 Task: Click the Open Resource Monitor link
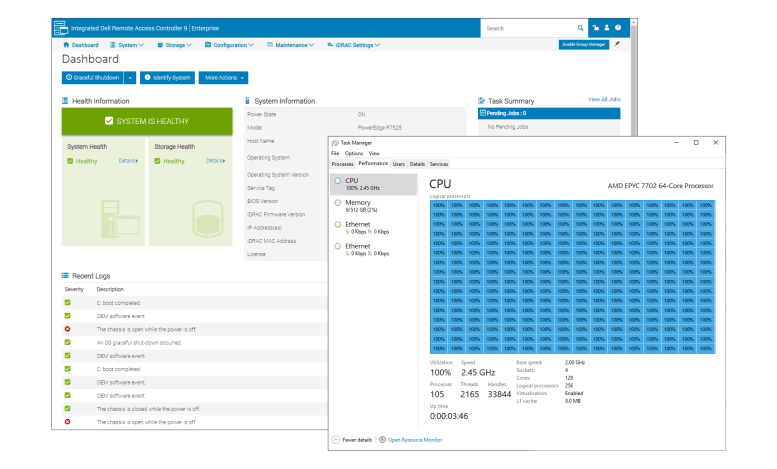pyautogui.click(x=415, y=440)
